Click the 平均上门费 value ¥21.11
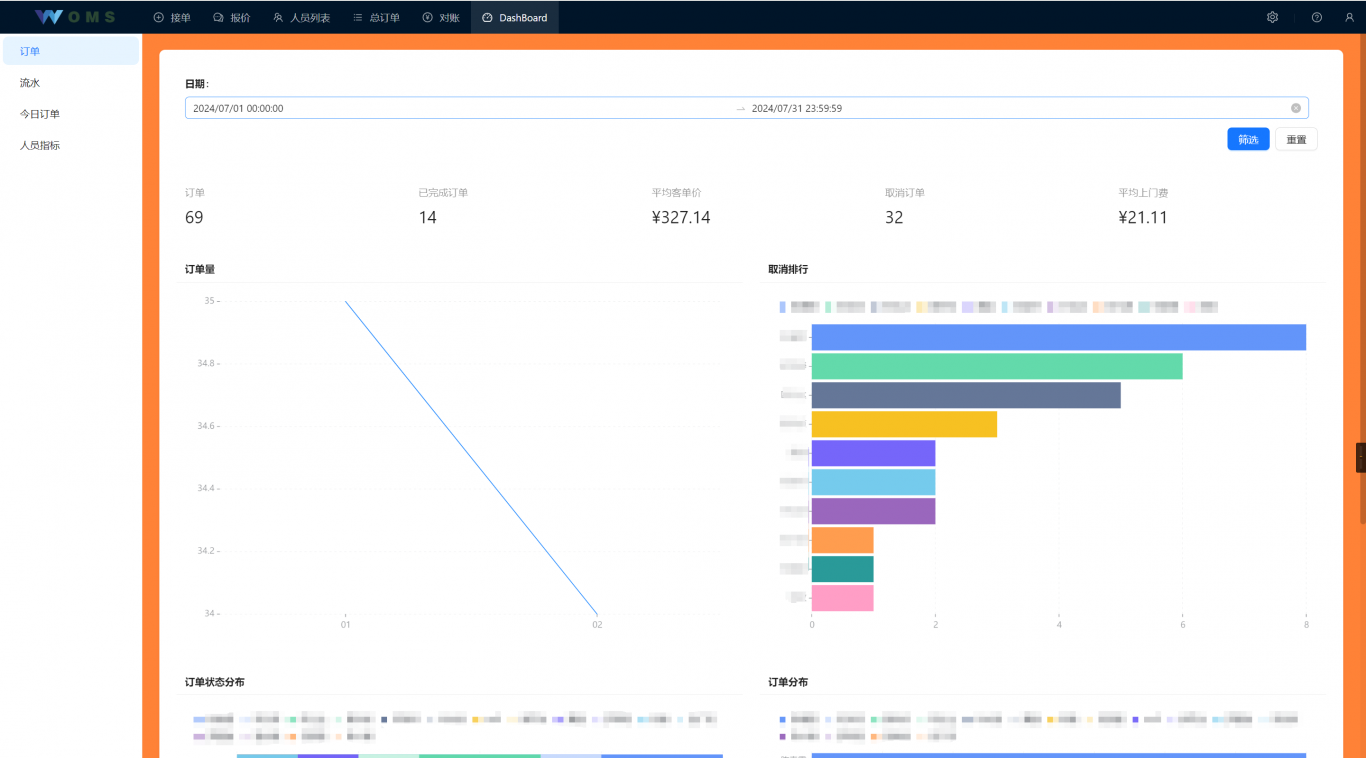Image resolution: width=1366 pixels, height=758 pixels. tap(1143, 217)
